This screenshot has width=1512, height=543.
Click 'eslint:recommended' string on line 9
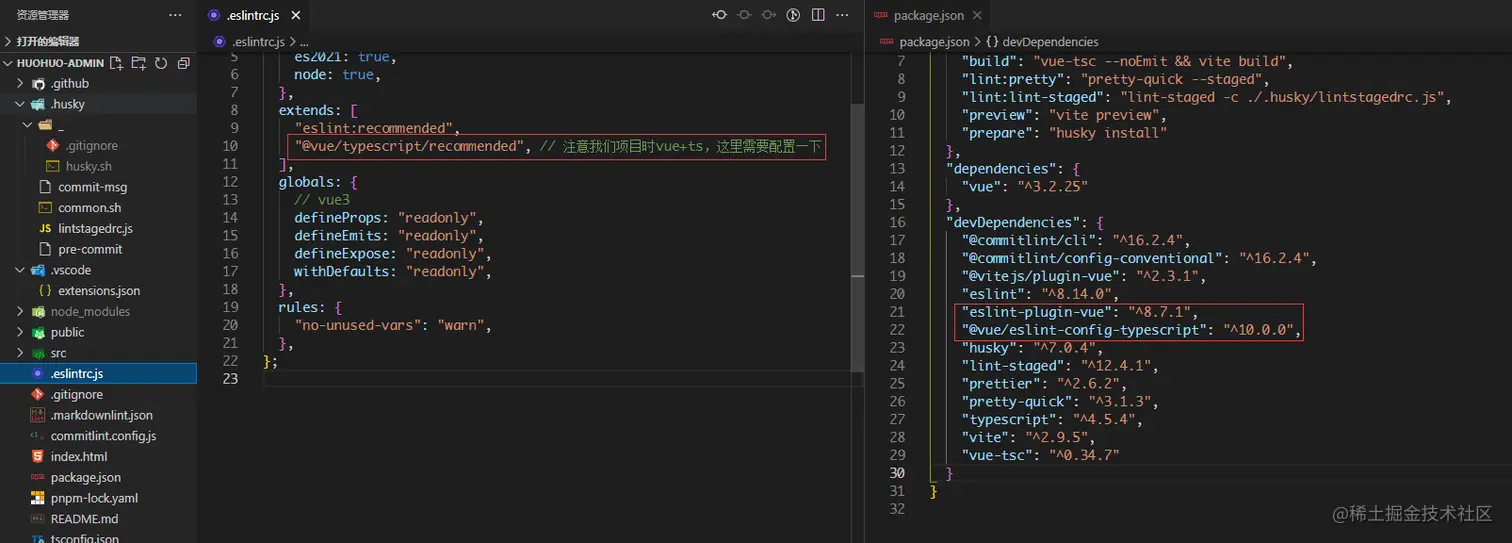(375, 128)
